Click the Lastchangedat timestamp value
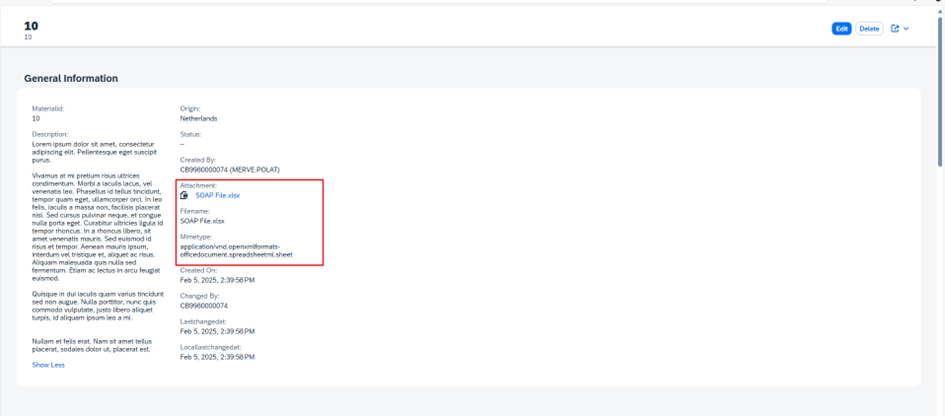The width and height of the screenshot is (945, 416). (217, 331)
